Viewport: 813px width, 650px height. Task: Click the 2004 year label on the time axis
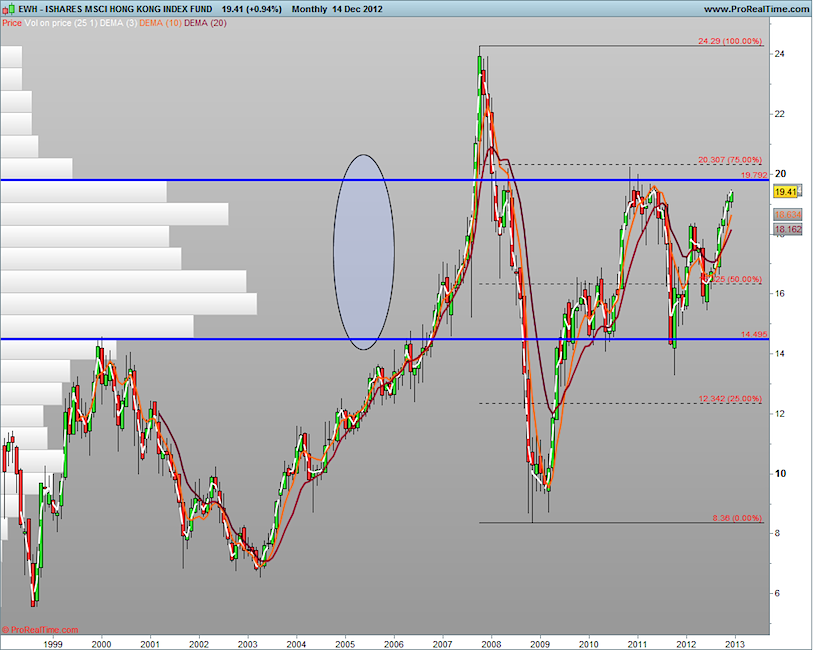tap(297, 644)
